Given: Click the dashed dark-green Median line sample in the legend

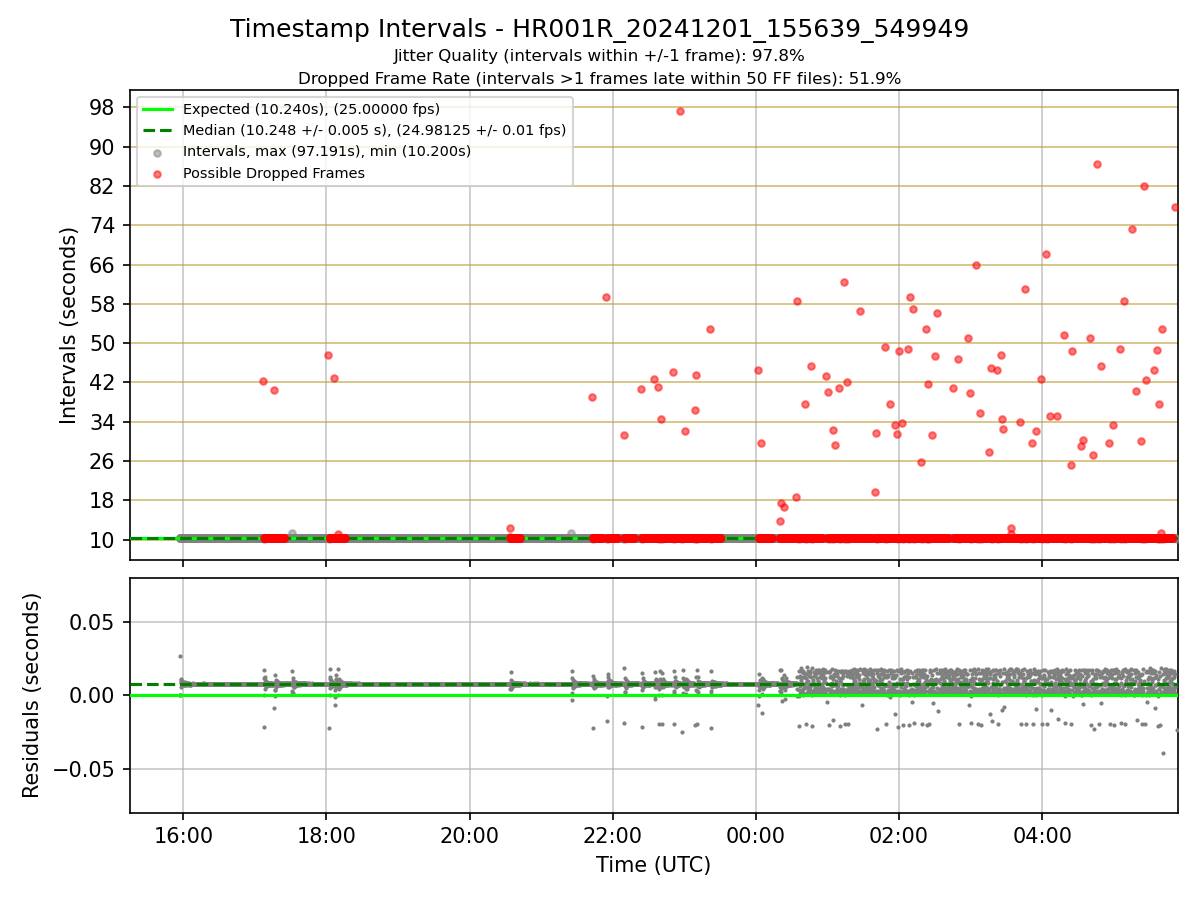Looking at the screenshot, I should 158,130.
